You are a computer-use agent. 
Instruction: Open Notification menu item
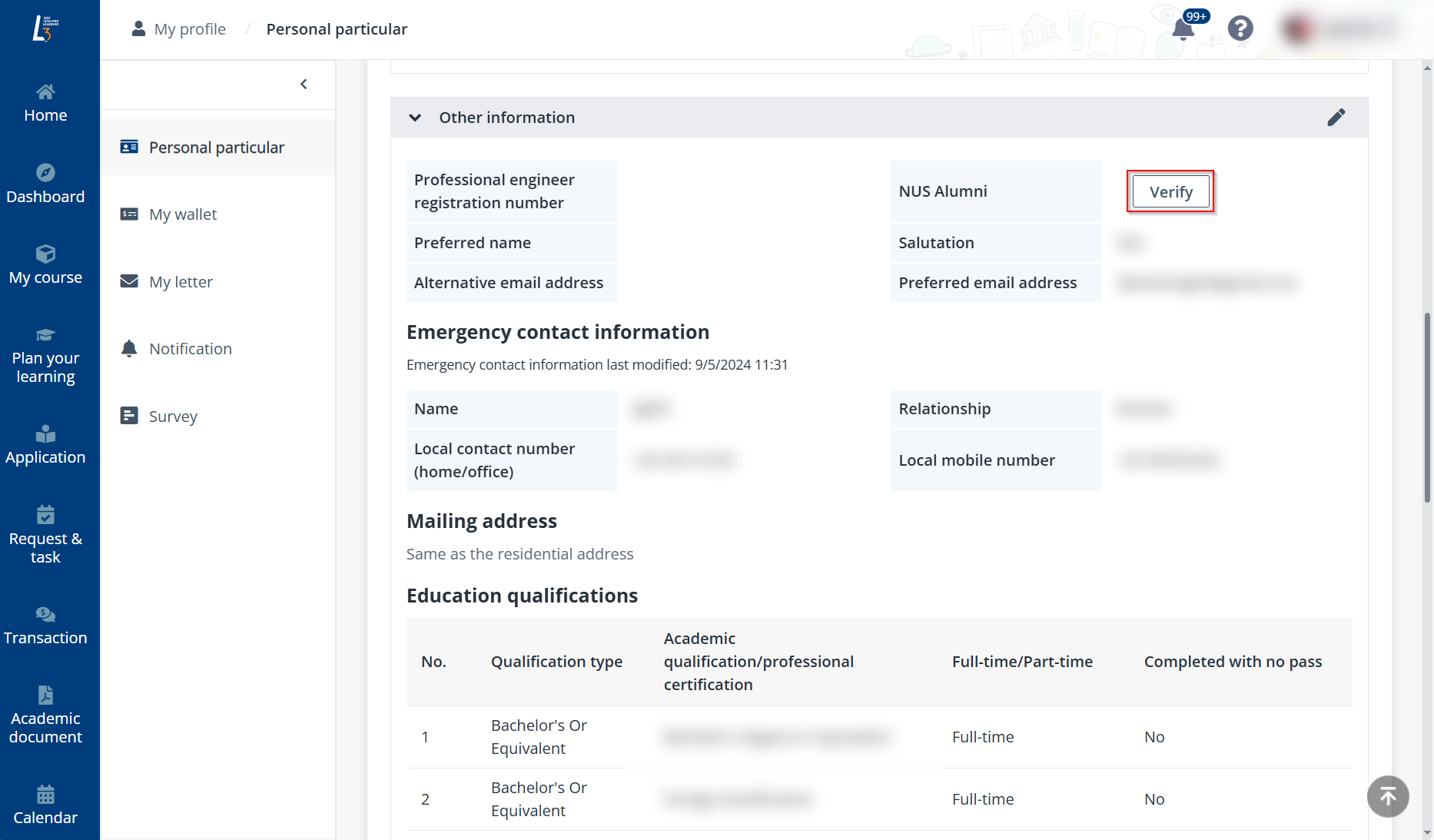tap(218, 349)
